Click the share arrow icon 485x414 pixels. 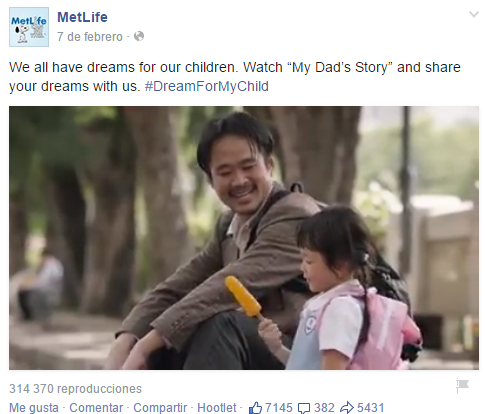point(347,408)
